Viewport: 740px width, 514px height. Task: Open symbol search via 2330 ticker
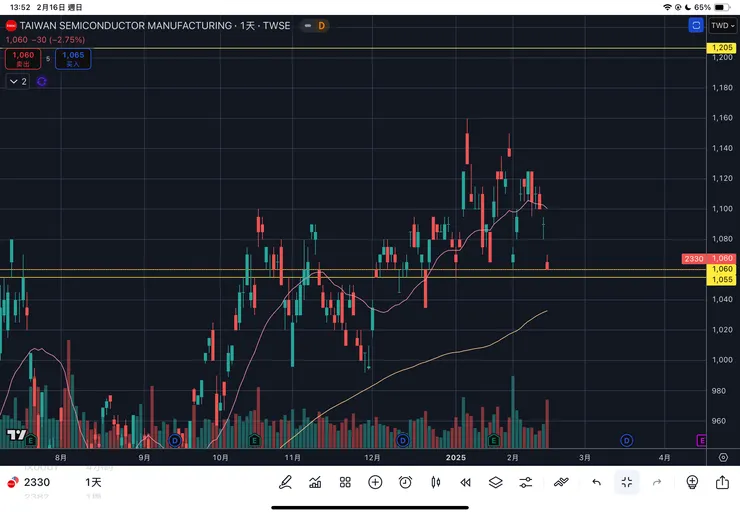coord(37,482)
